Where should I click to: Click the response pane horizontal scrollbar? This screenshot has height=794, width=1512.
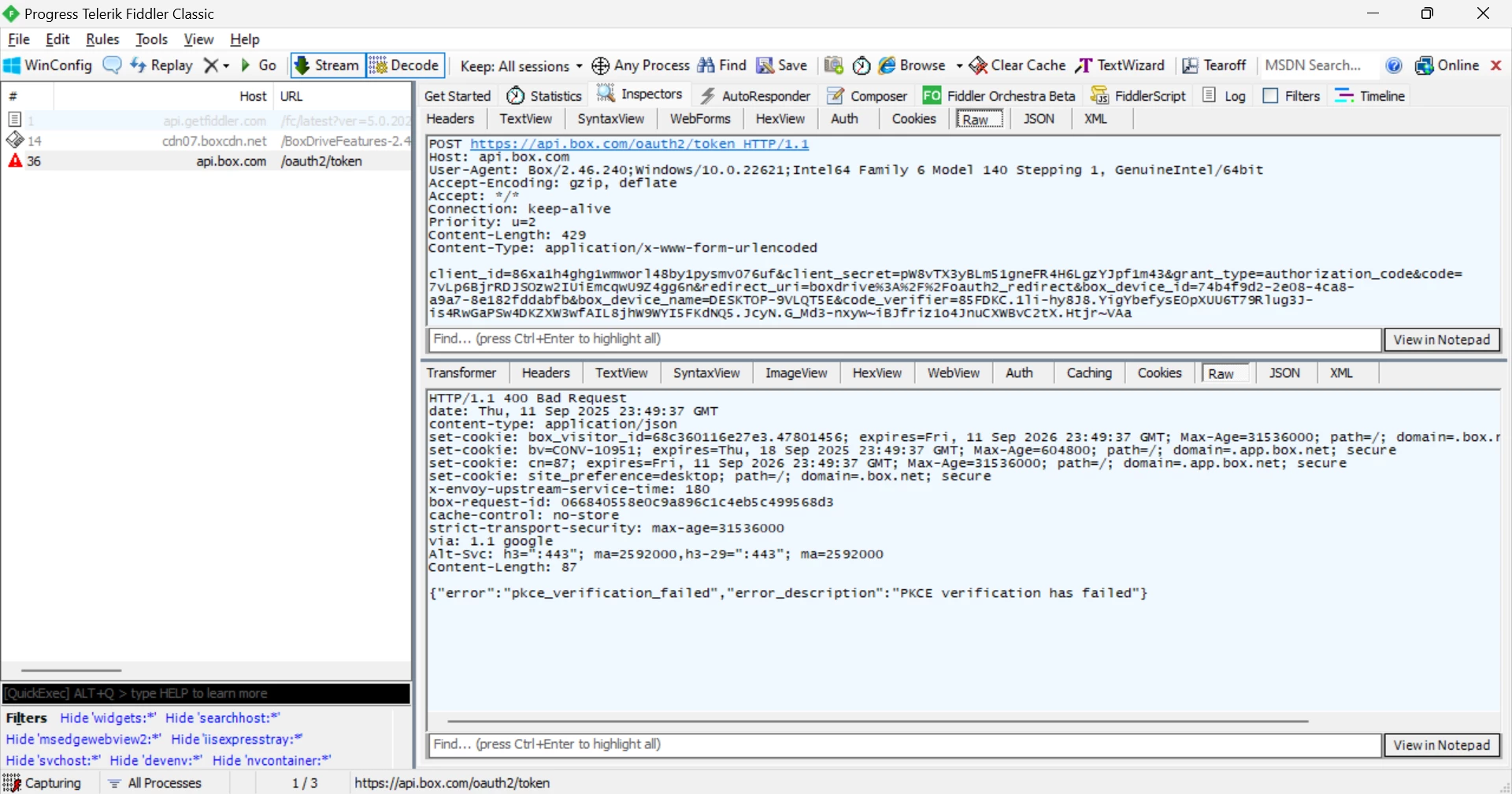877,721
